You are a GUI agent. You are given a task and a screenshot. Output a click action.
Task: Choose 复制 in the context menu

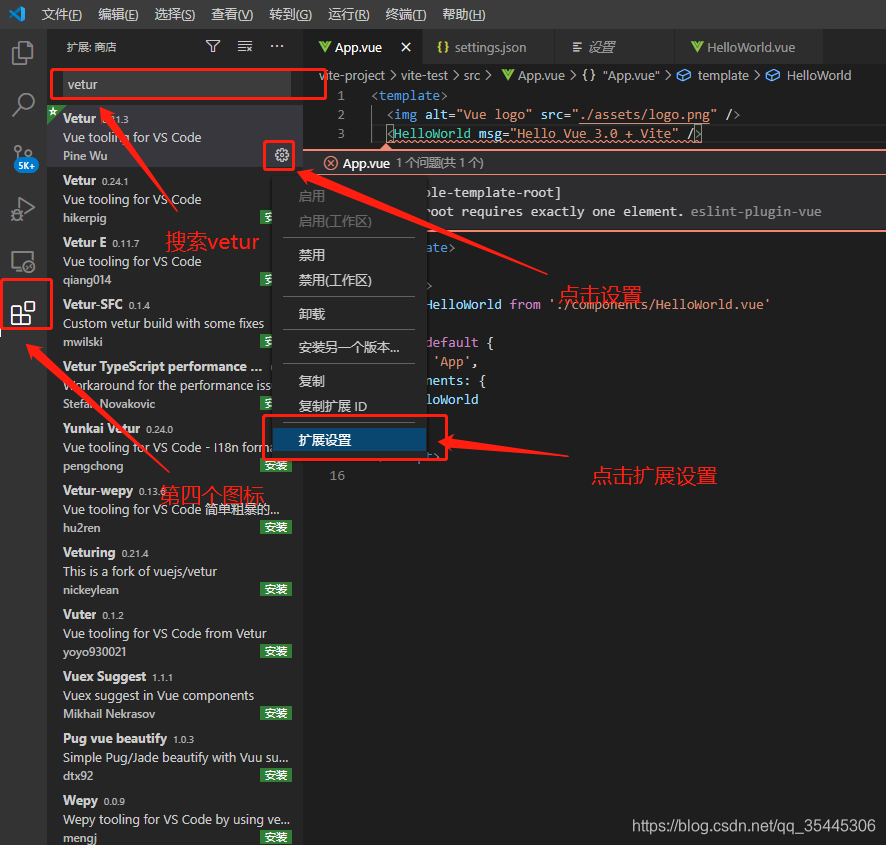click(x=349, y=381)
